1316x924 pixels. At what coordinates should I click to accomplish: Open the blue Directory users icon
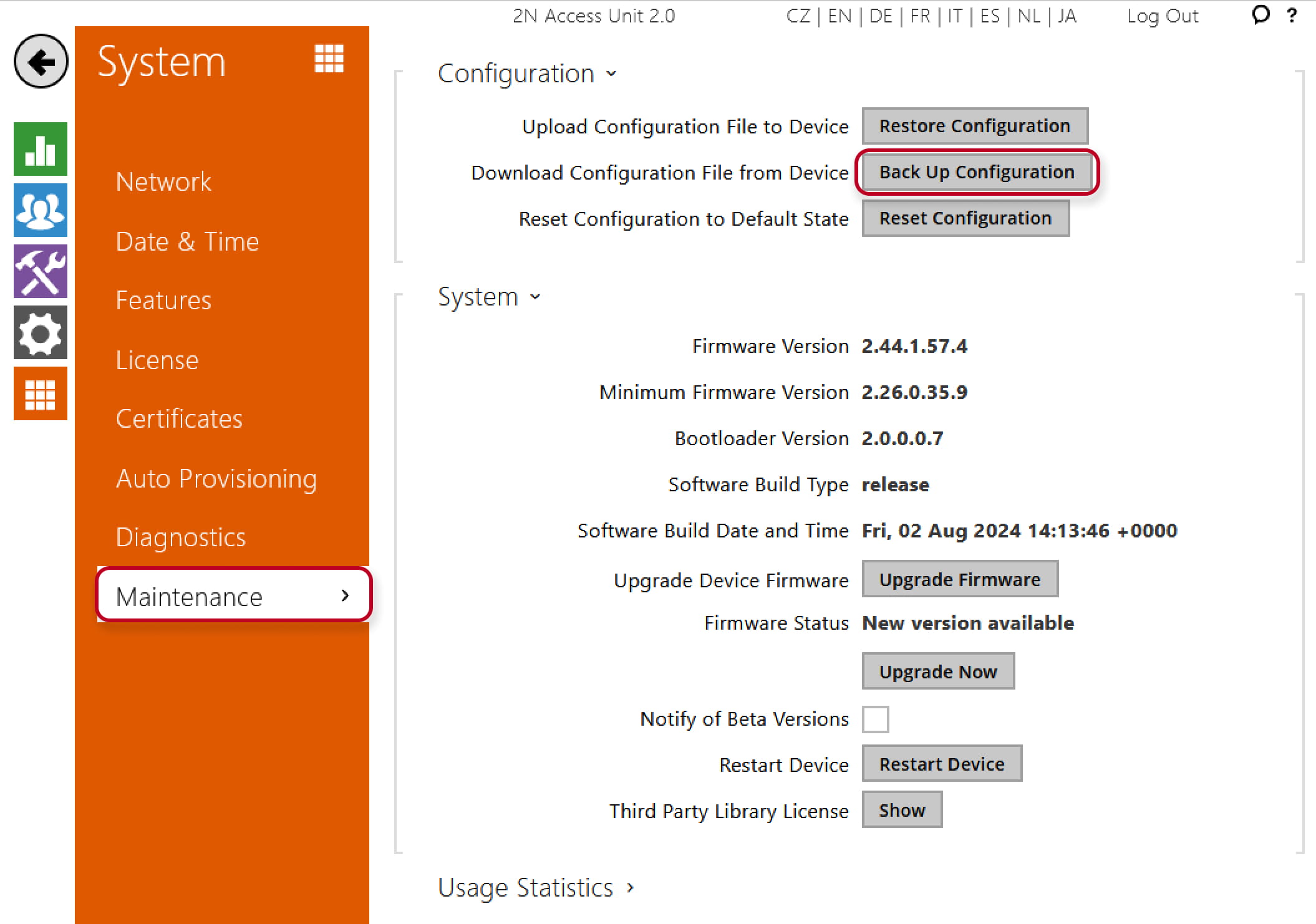click(x=41, y=210)
